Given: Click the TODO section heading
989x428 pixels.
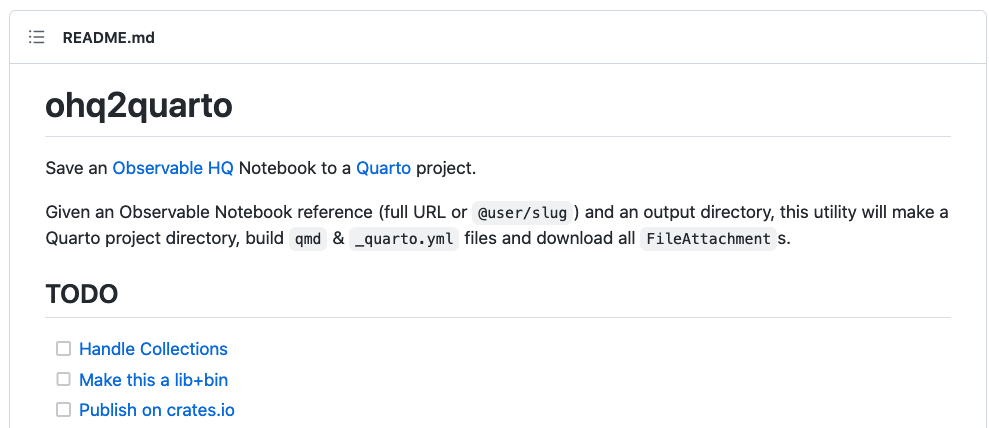Looking at the screenshot, I should click(x=82, y=294).
